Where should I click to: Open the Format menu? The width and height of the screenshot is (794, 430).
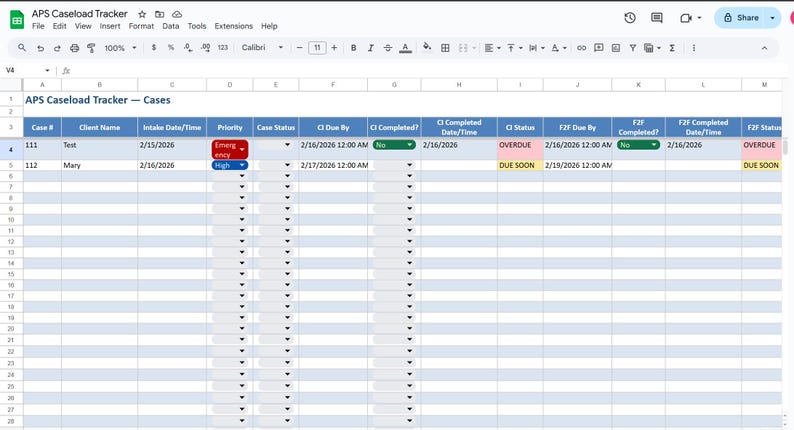coord(141,26)
